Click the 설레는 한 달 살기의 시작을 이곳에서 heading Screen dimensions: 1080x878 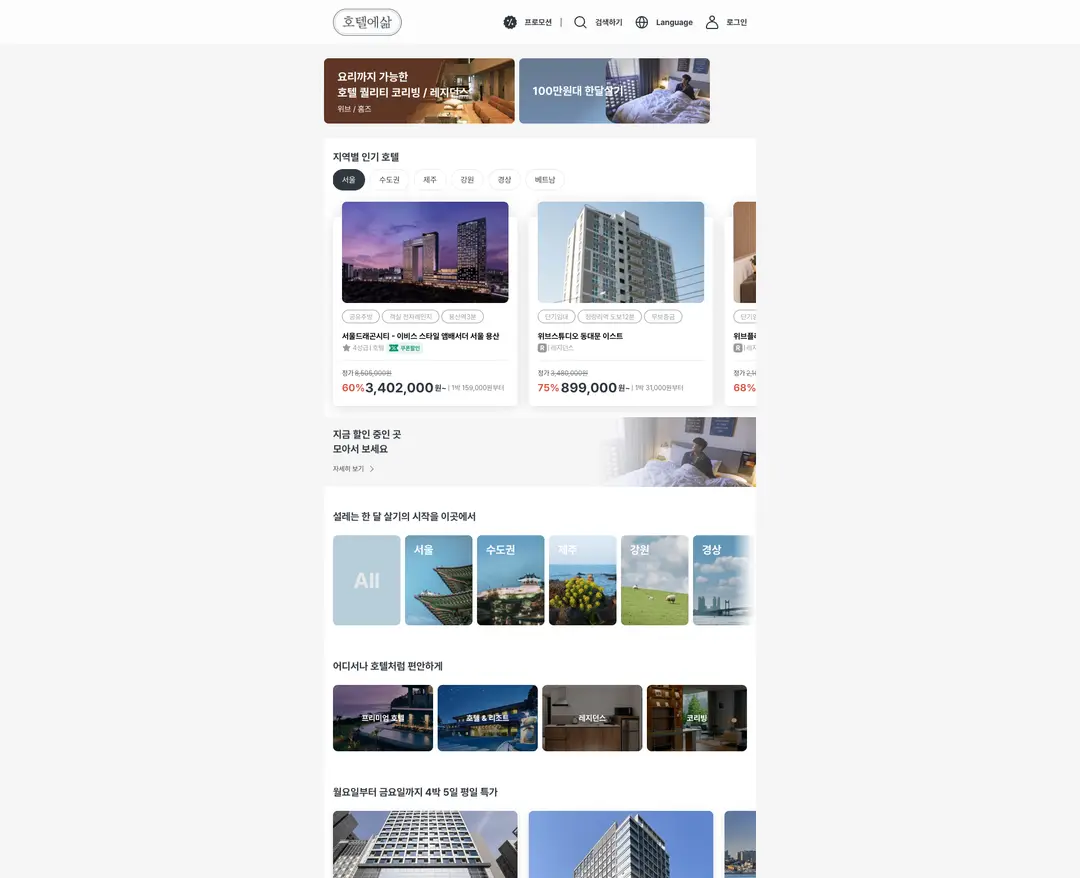point(404,516)
